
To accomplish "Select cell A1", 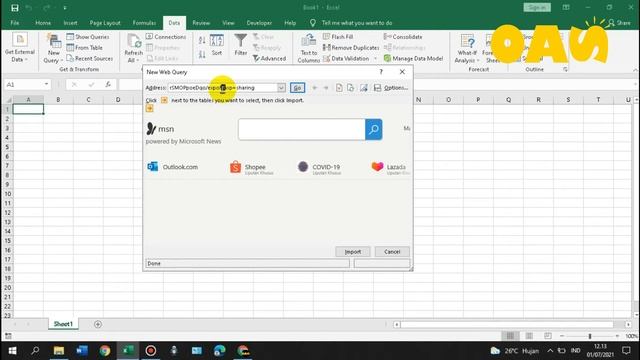I will point(28,109).
